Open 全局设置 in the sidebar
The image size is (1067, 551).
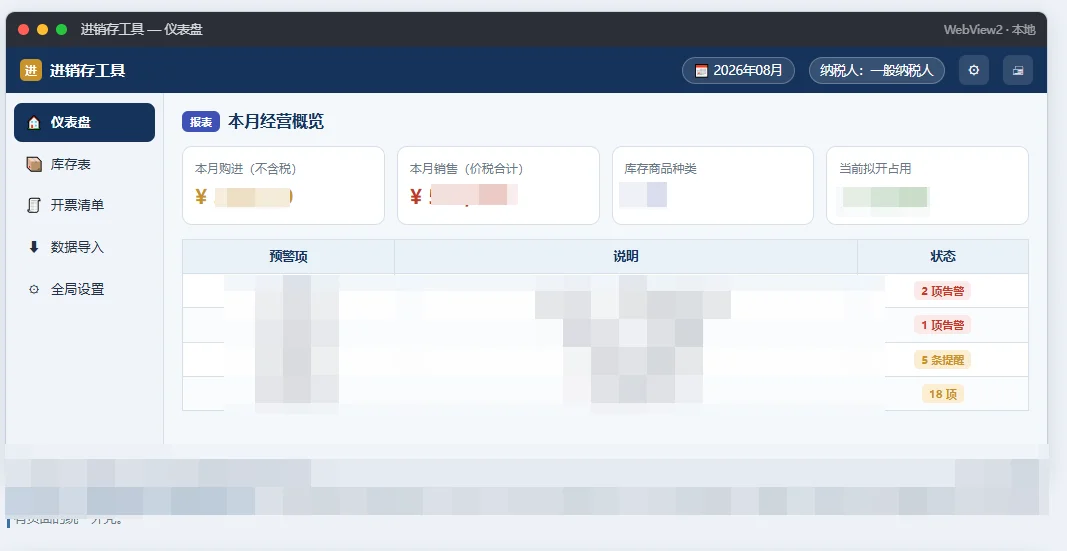click(84, 289)
